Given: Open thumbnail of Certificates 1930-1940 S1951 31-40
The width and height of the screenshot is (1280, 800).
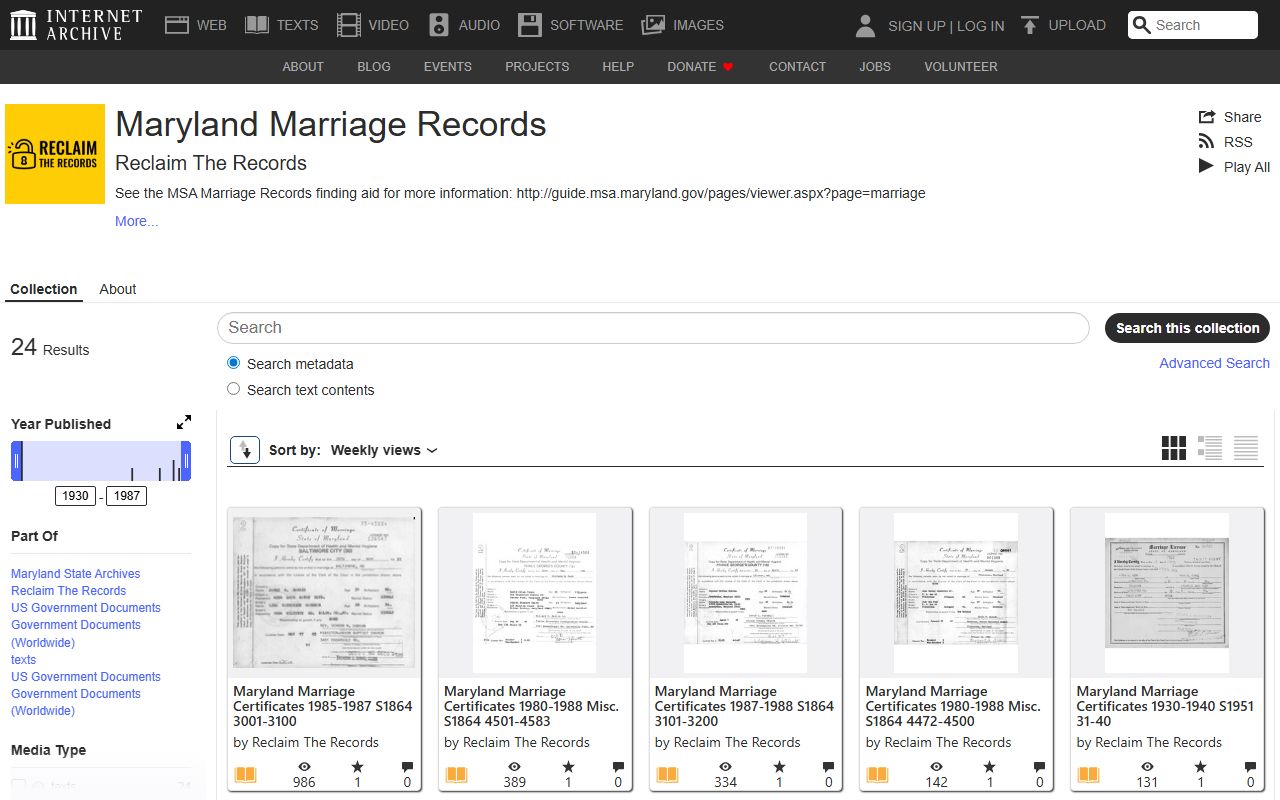Looking at the screenshot, I should pyautogui.click(x=1167, y=591).
